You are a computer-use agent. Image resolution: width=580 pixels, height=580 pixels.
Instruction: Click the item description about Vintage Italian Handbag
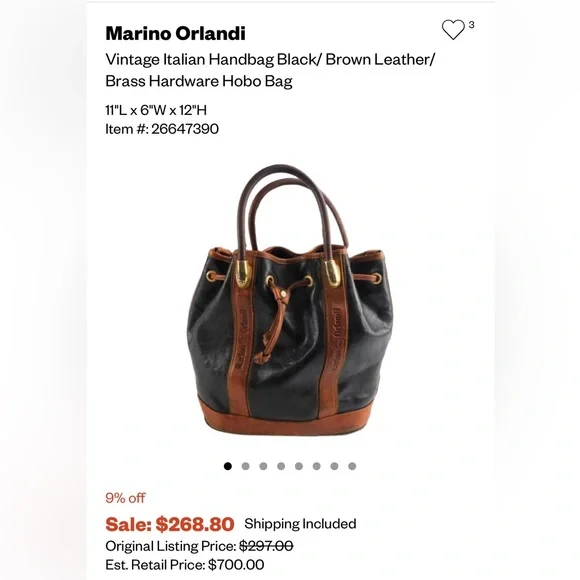(x=270, y=70)
